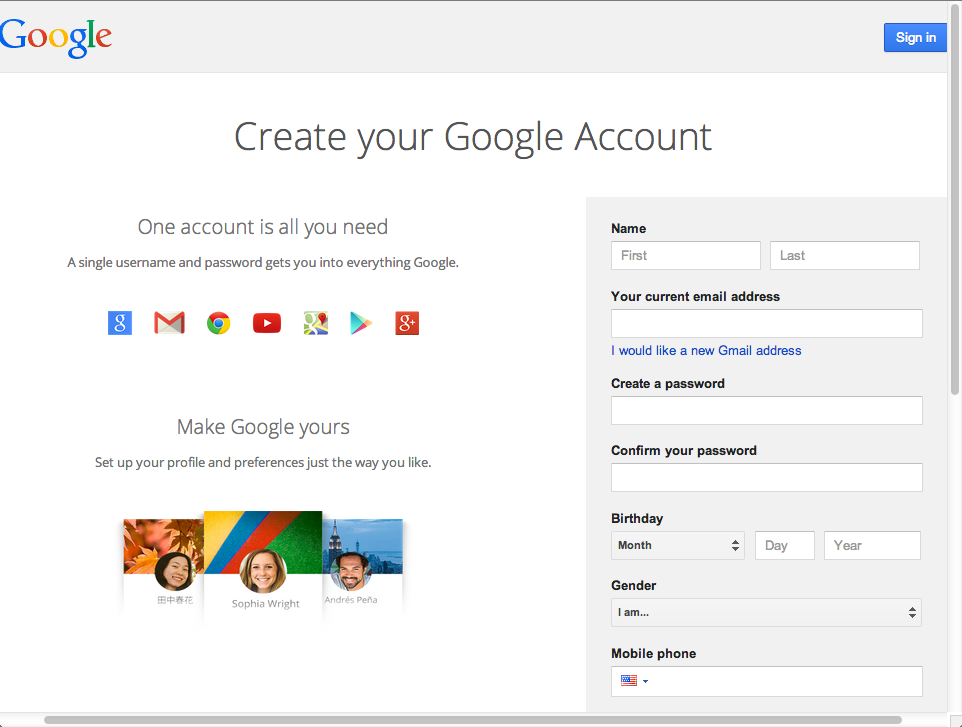Focus the Last name field
This screenshot has height=727, width=962.
[x=845, y=255]
